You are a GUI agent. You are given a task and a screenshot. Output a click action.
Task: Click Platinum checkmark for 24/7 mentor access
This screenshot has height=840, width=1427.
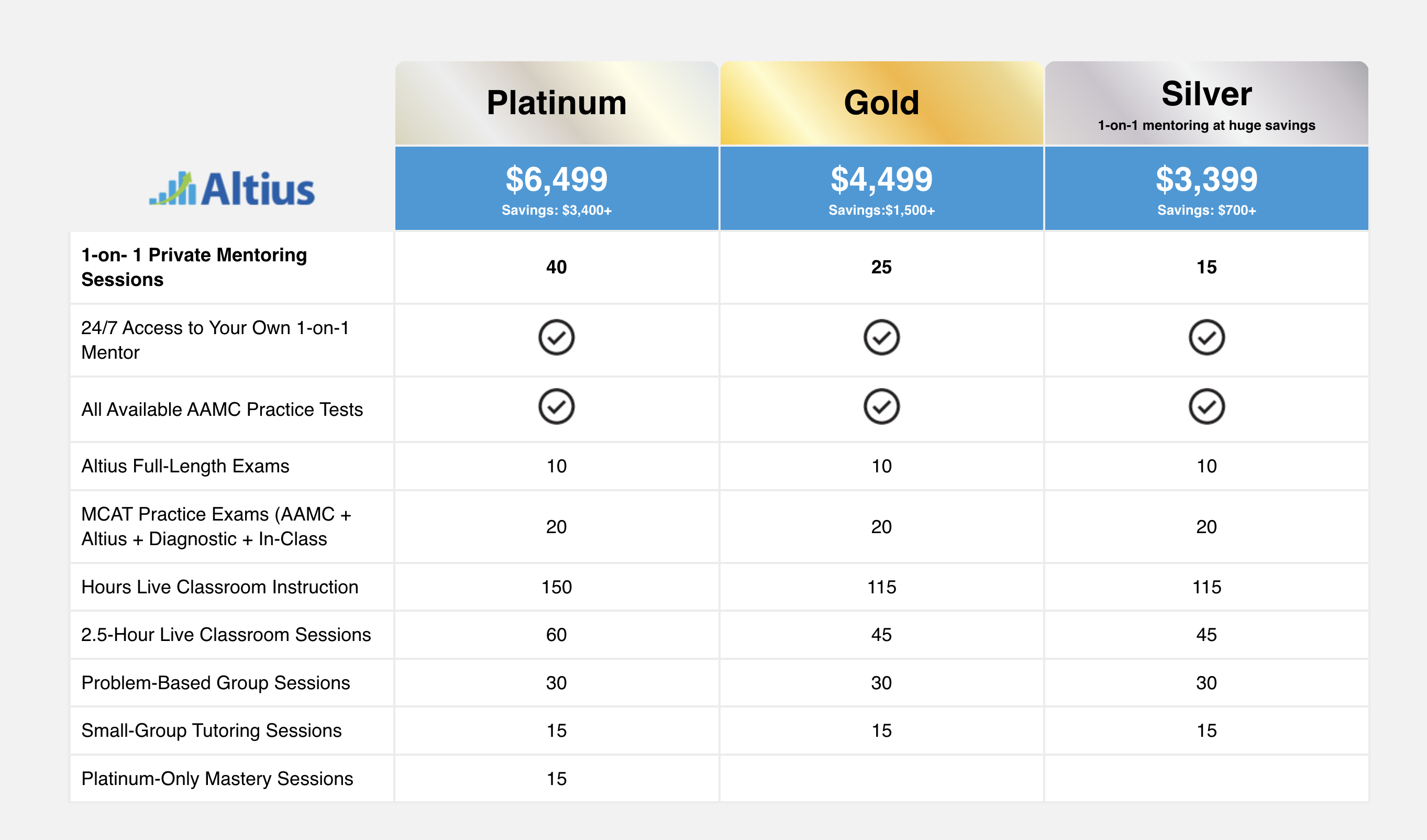pyautogui.click(x=556, y=338)
